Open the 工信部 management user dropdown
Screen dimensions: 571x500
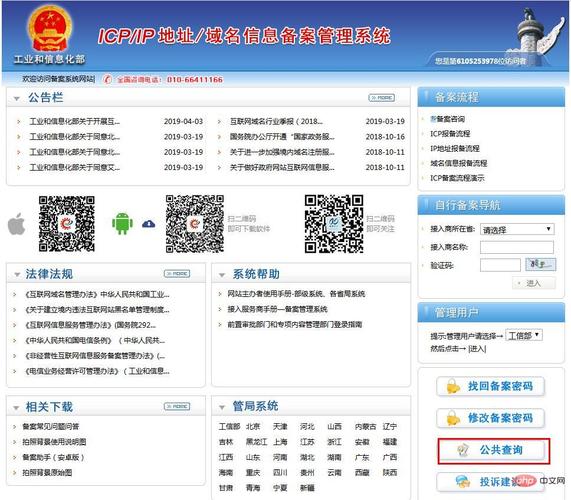pyautogui.click(x=524, y=335)
